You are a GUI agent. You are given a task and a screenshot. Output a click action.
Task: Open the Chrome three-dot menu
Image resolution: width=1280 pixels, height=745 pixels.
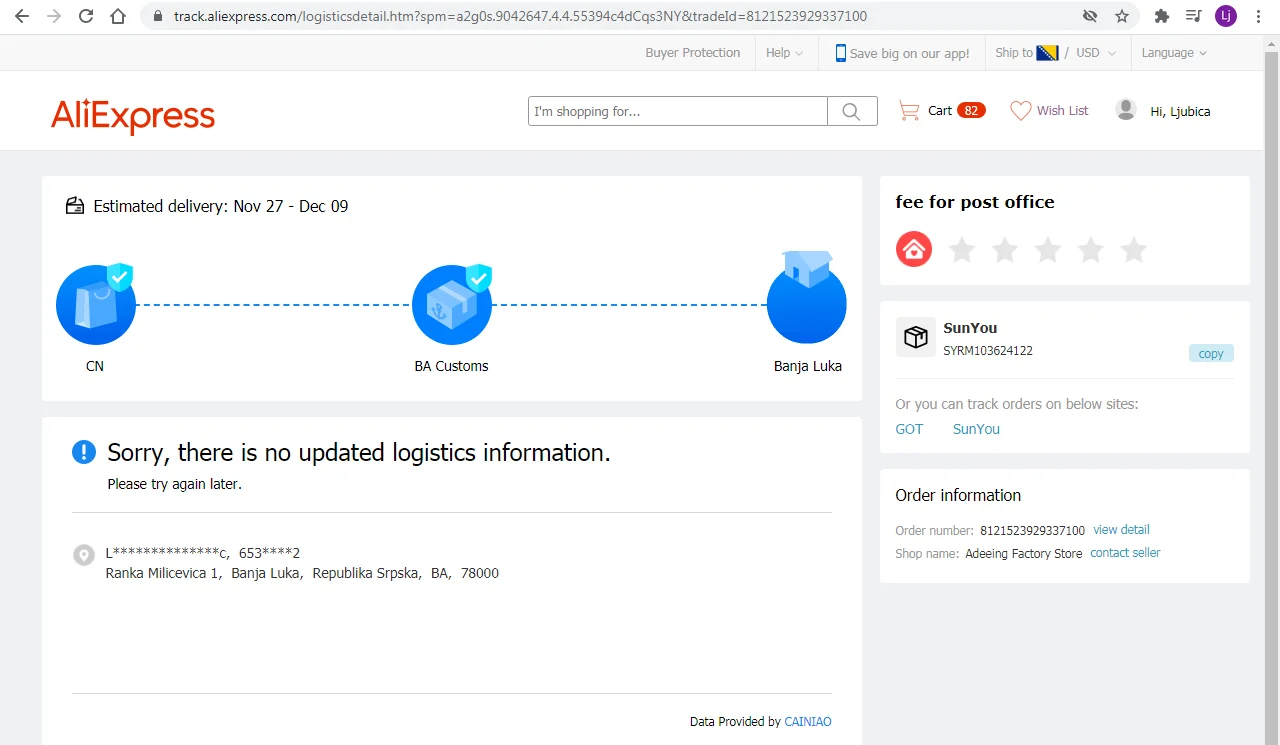coord(1258,16)
